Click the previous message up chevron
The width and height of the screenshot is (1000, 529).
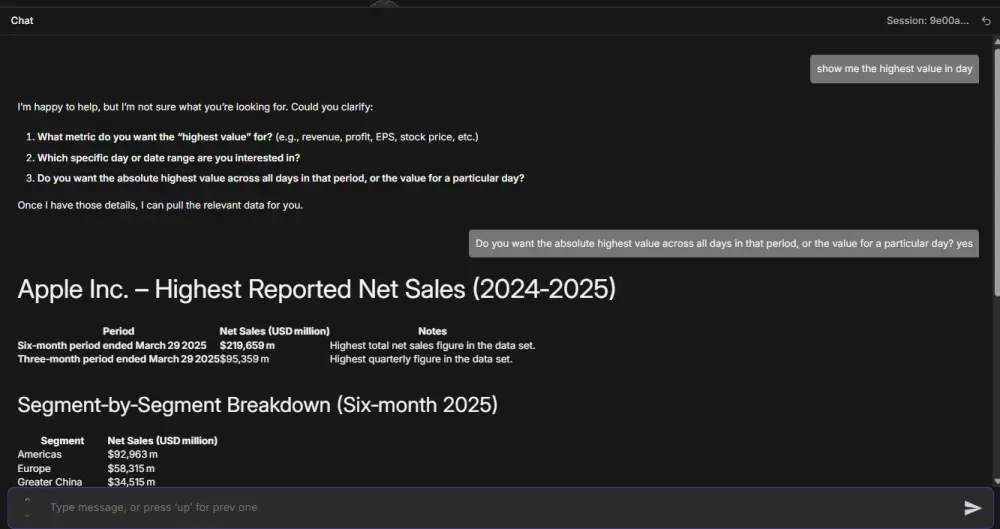[27, 500]
